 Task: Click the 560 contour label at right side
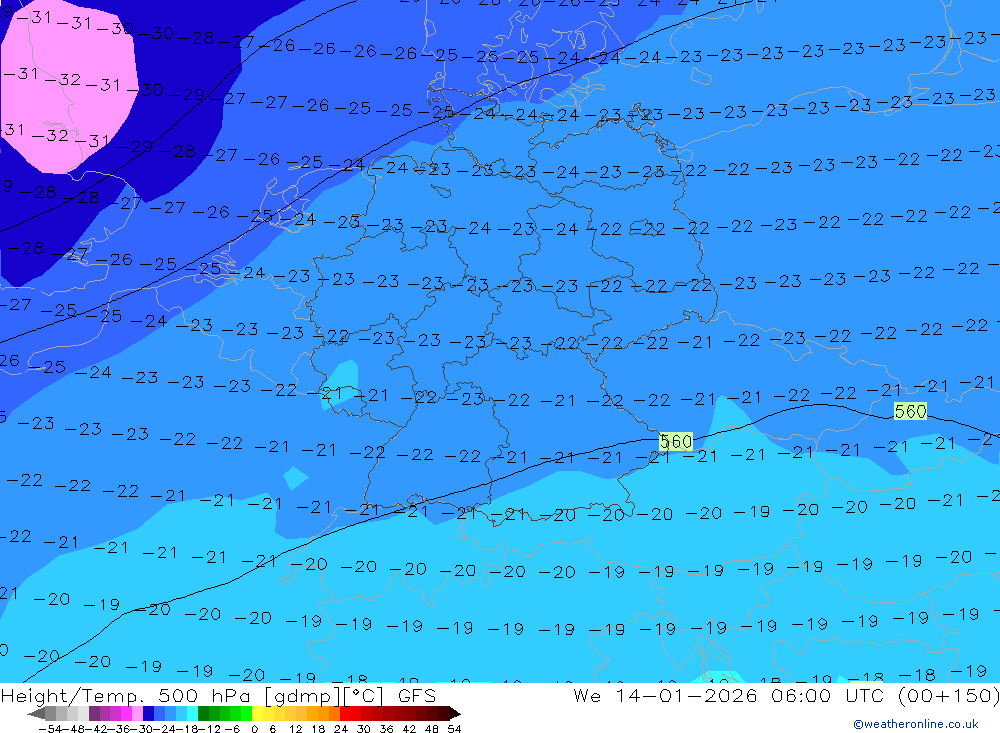pos(910,411)
